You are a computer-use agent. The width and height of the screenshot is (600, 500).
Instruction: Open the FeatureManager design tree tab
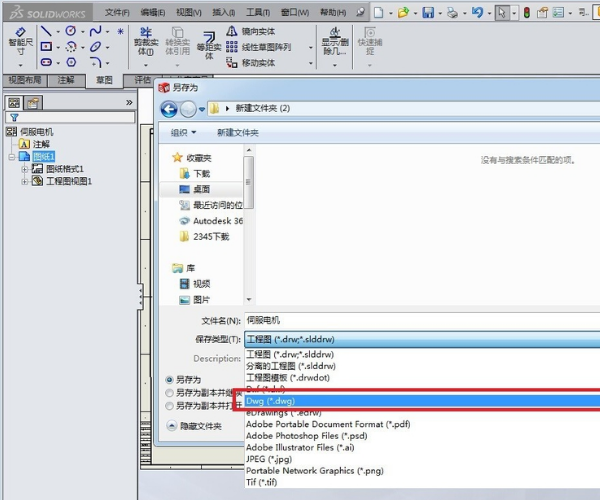[14, 103]
